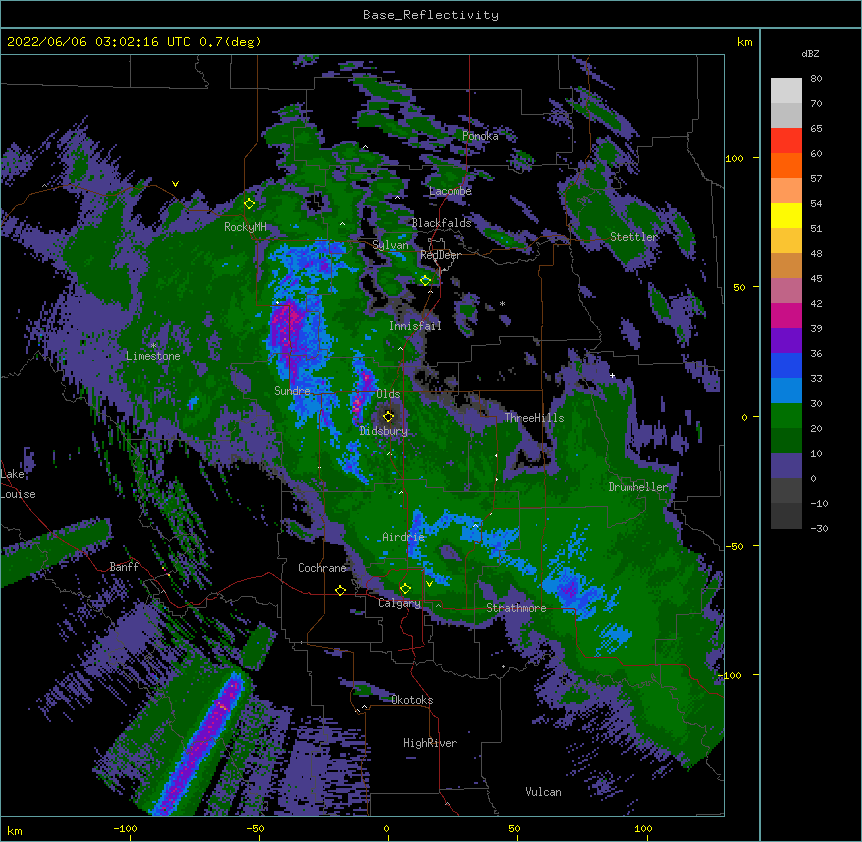Select the royal blue 36 dBZ swatch
862x842 pixels.
coord(786,365)
